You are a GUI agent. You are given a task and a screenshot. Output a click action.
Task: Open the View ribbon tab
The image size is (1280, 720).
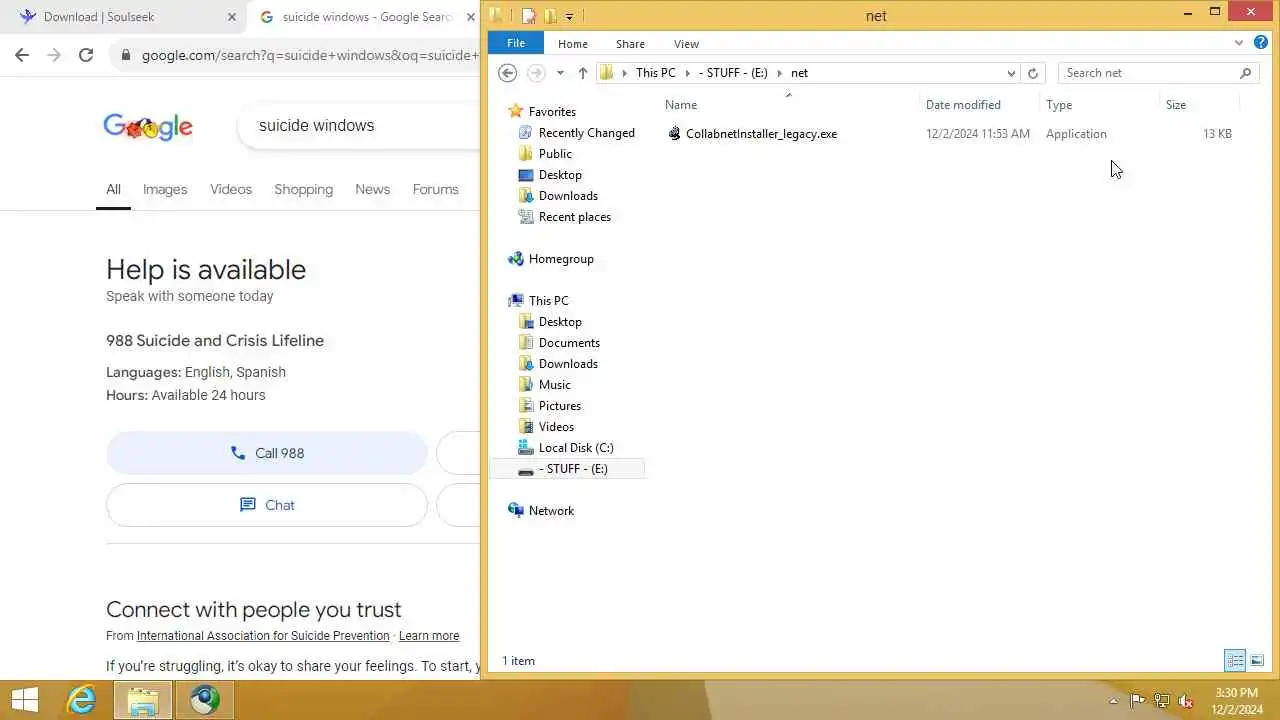pos(686,44)
